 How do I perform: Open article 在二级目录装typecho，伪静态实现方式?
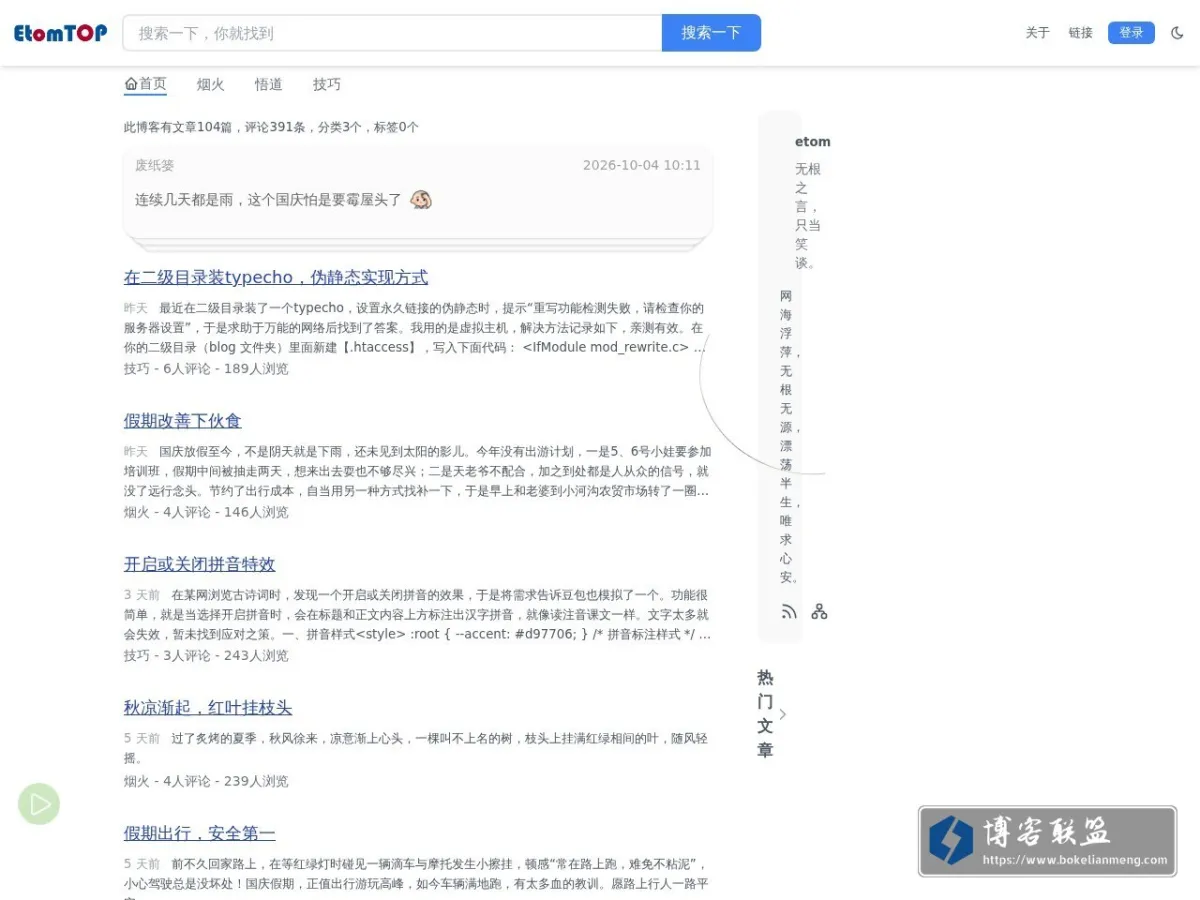pyautogui.click(x=276, y=277)
